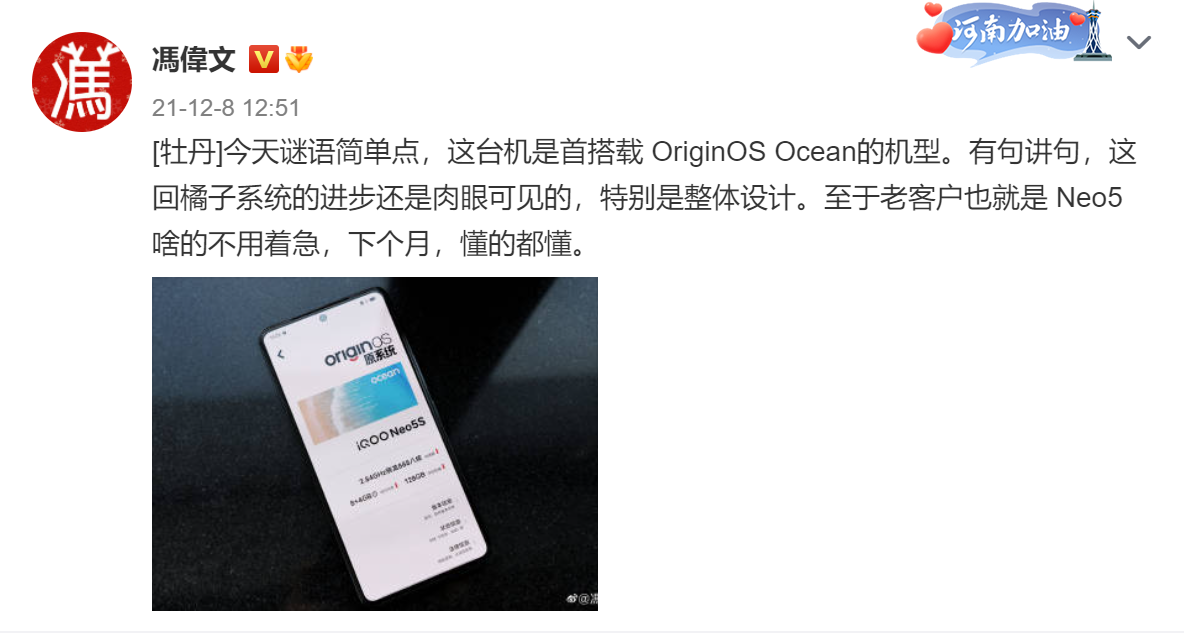Screen dimensions: 1184x638
Task: Click the back arrow on the phone screen in the photo
Action: [281, 354]
